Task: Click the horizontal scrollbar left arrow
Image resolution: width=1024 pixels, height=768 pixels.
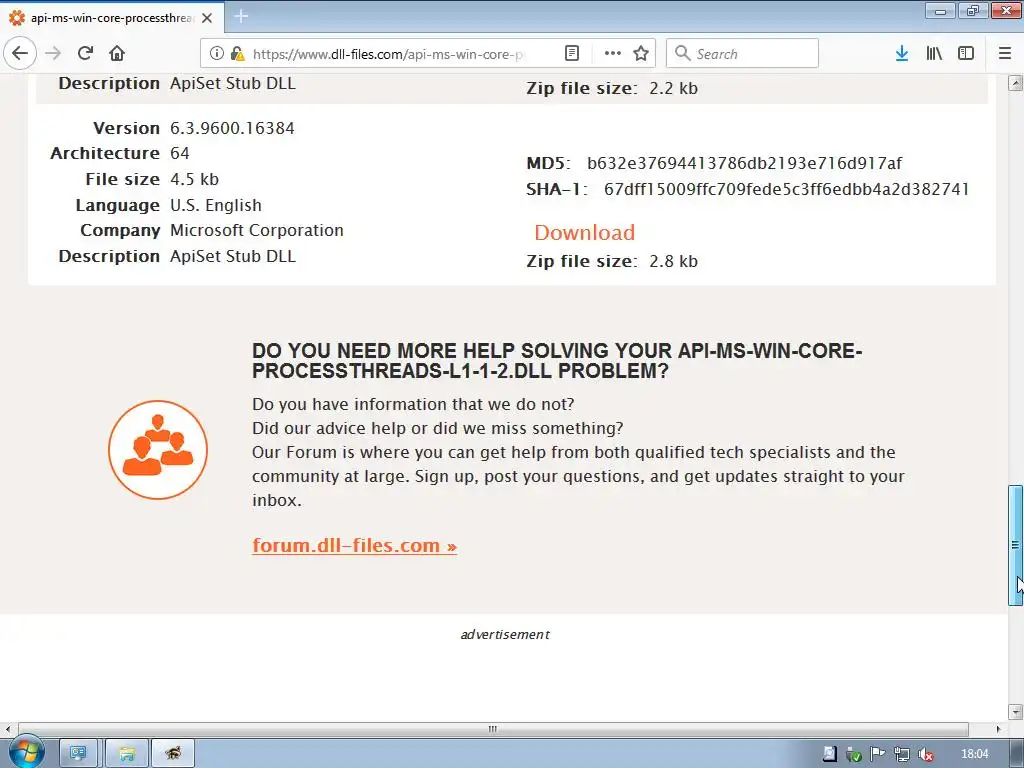Action: pos(8,729)
